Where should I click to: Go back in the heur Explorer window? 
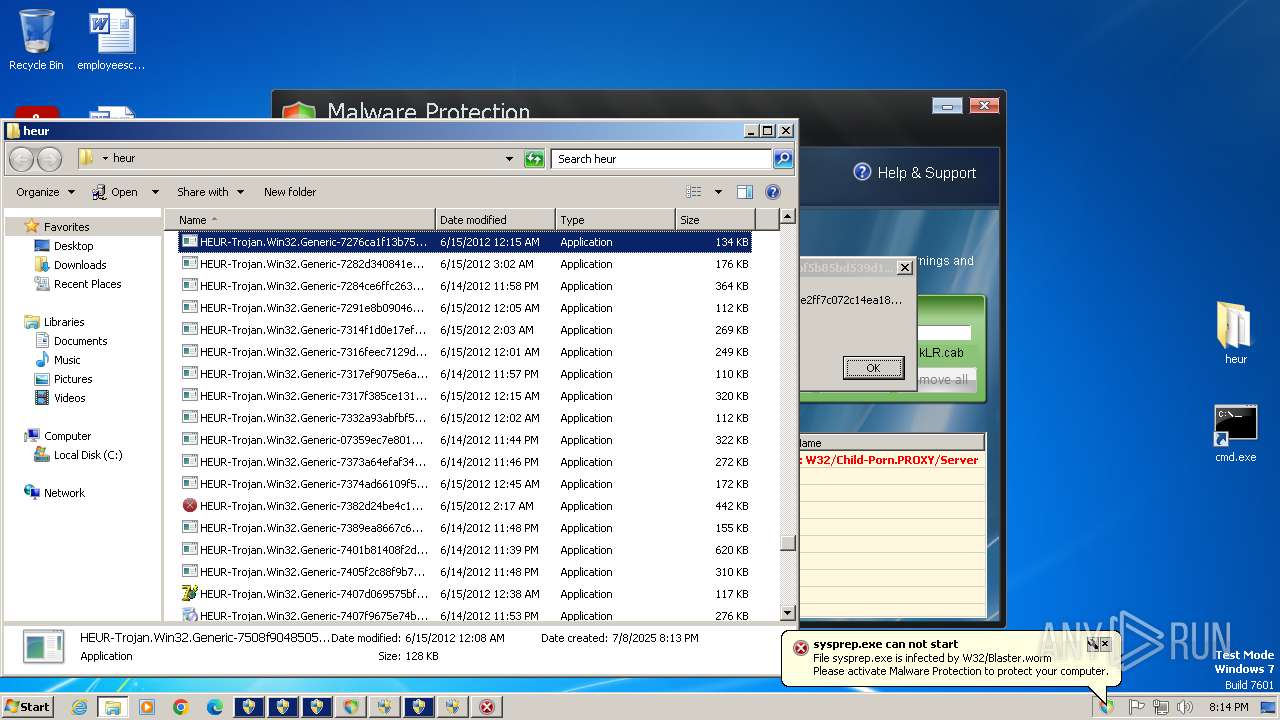coord(21,158)
